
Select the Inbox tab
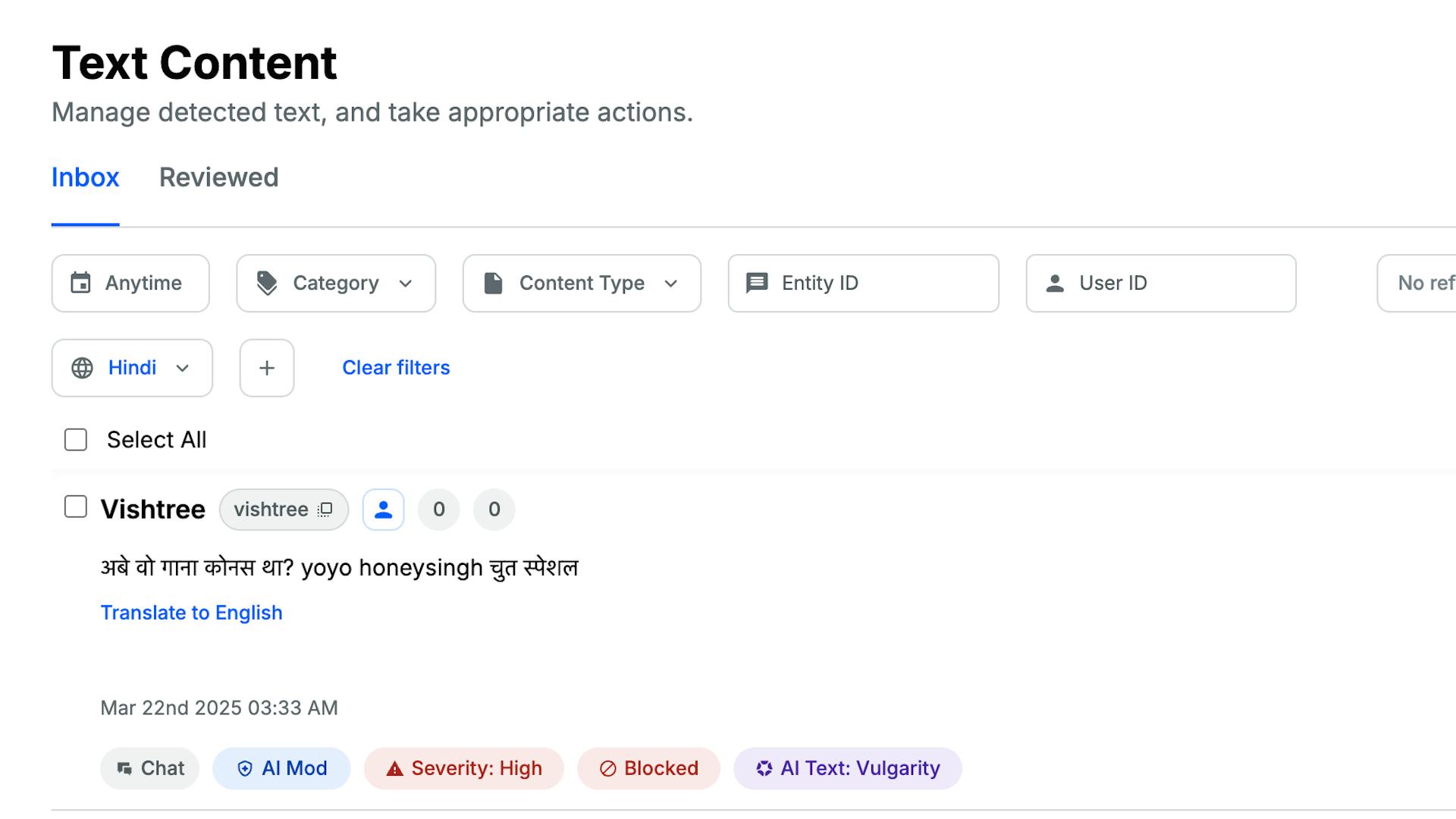pyautogui.click(x=85, y=177)
